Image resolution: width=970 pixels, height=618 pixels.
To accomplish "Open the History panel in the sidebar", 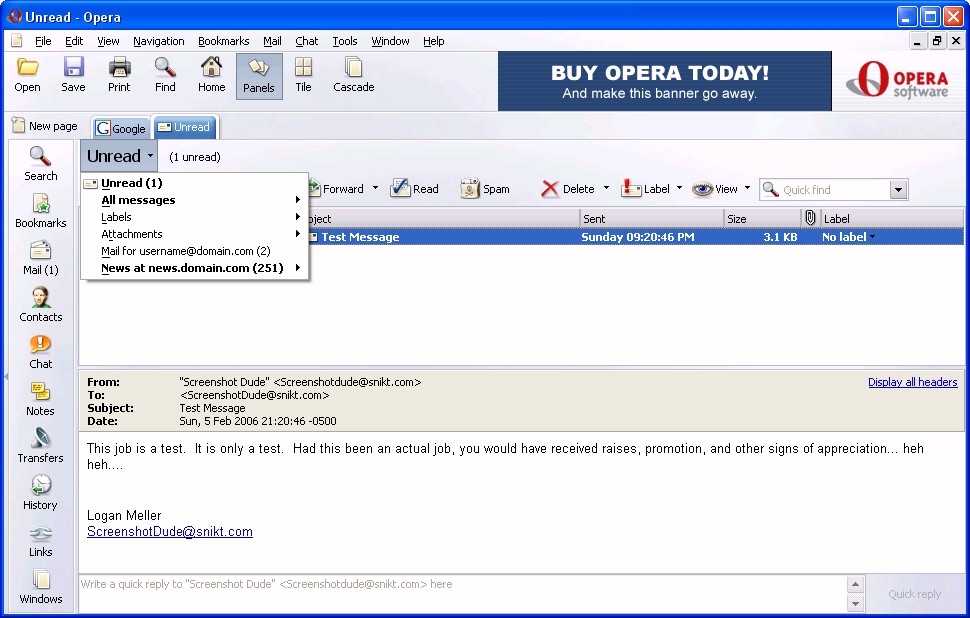I will (40, 492).
